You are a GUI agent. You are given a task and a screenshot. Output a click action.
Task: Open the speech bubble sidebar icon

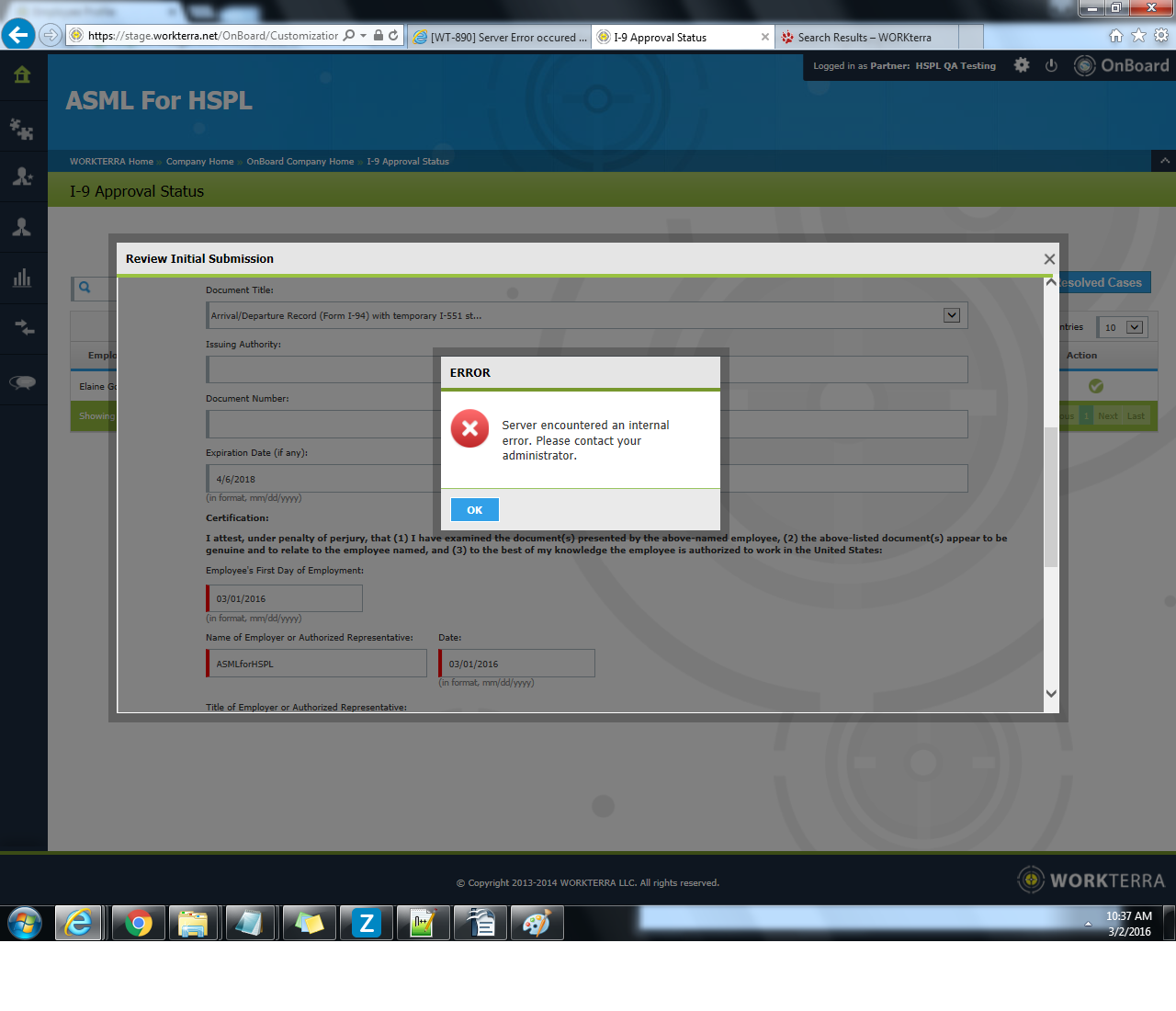pyautogui.click(x=22, y=382)
